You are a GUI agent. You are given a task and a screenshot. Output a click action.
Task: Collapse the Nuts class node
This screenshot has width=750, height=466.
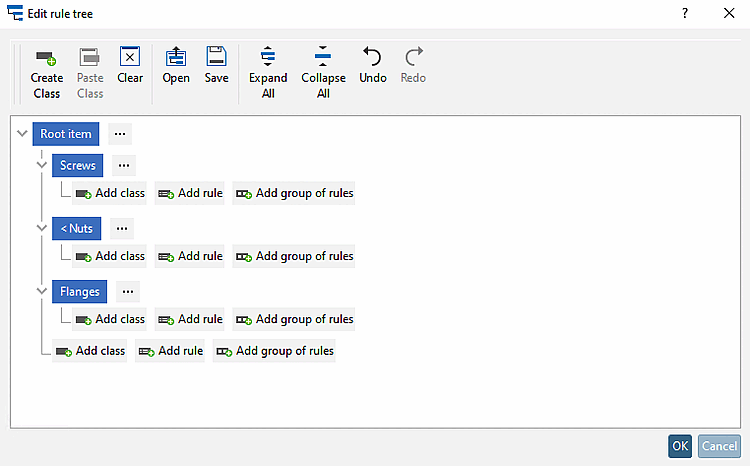tap(42, 228)
